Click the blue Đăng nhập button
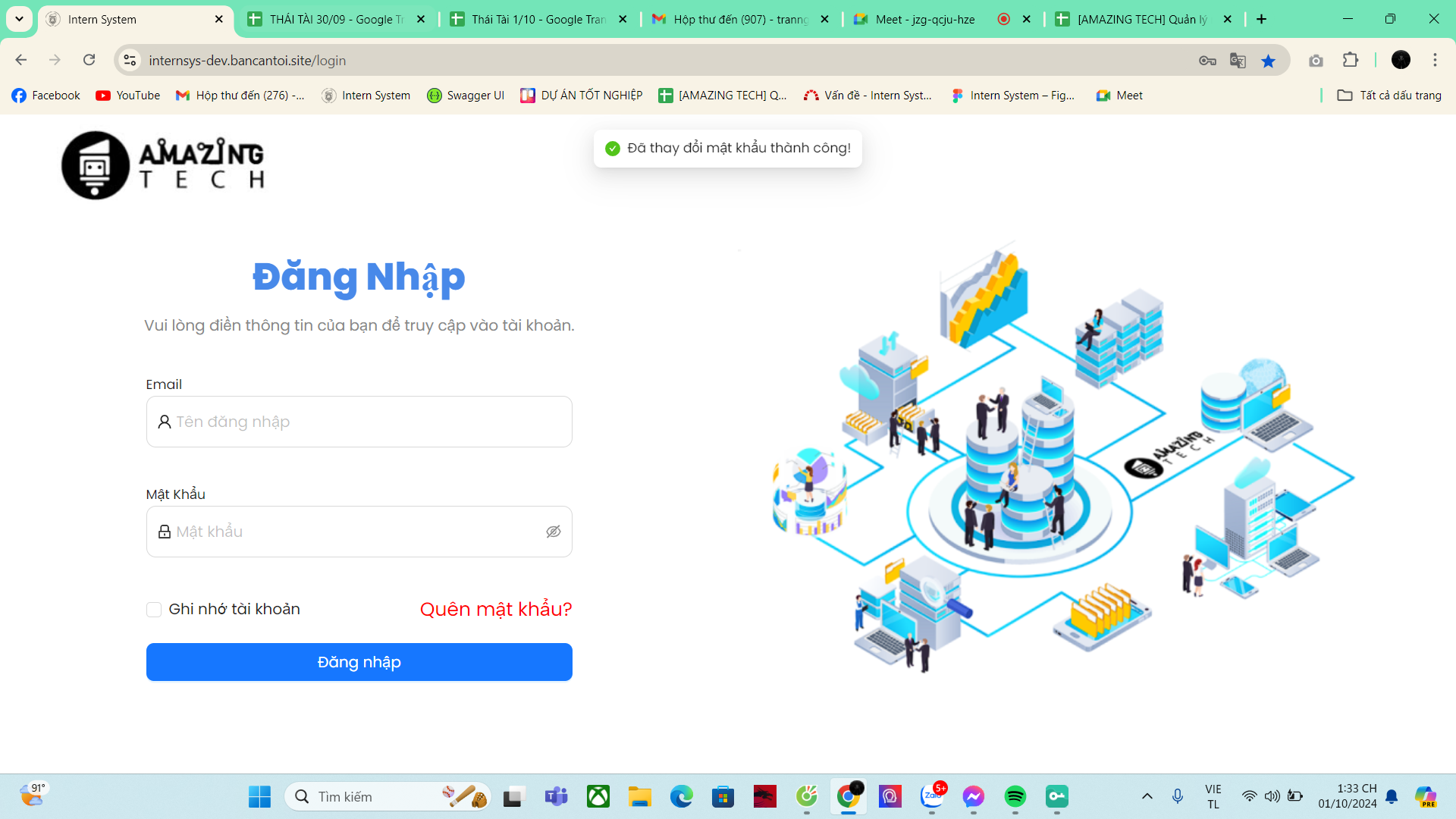The height and width of the screenshot is (819, 1456). [x=359, y=662]
